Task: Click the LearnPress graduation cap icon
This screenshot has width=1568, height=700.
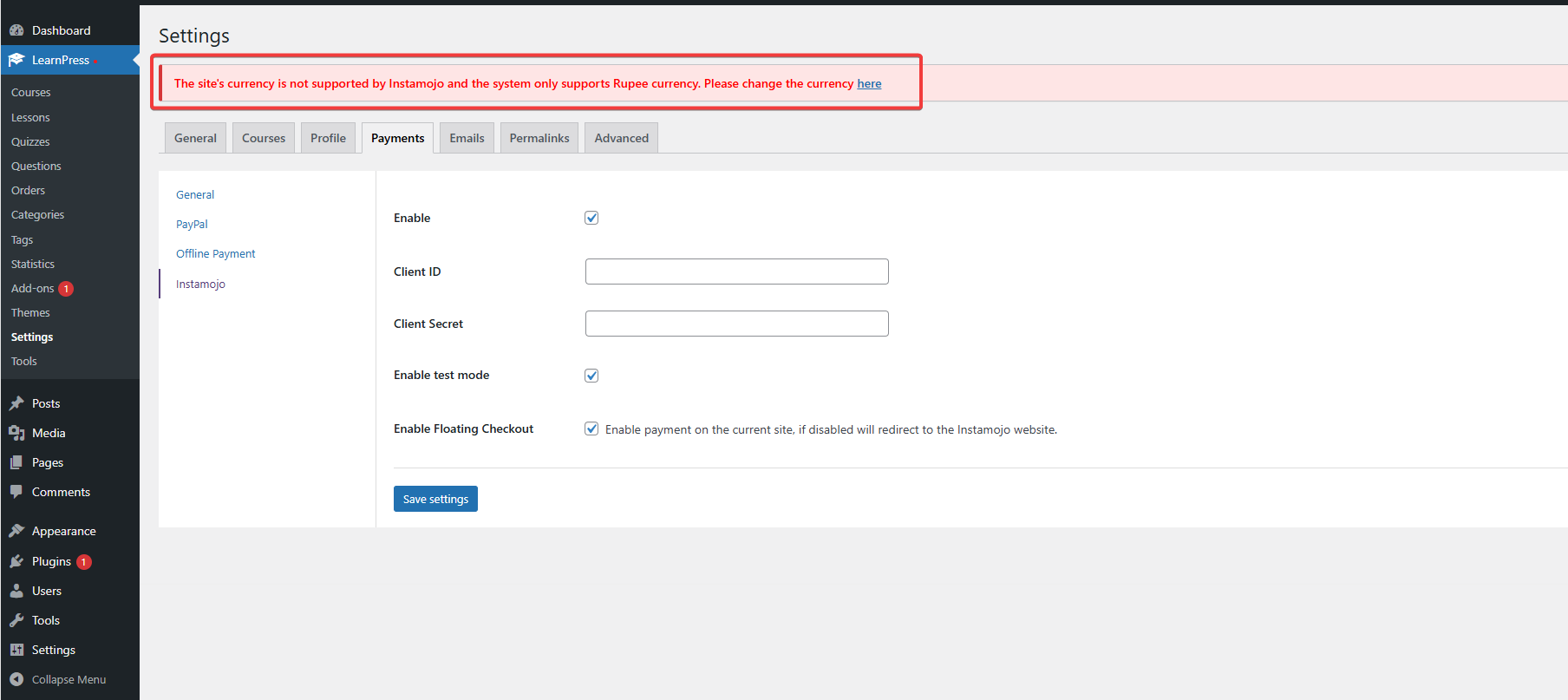Action: (x=16, y=60)
